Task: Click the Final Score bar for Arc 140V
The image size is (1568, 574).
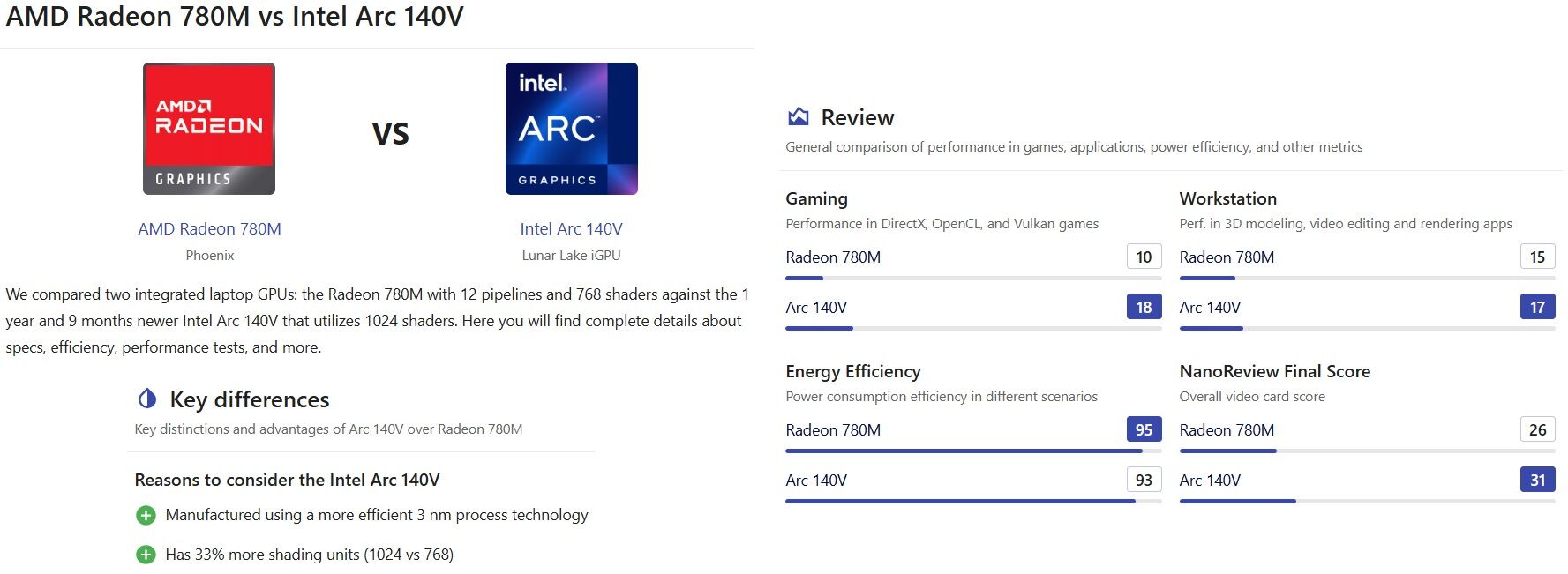Action: 1367,501
